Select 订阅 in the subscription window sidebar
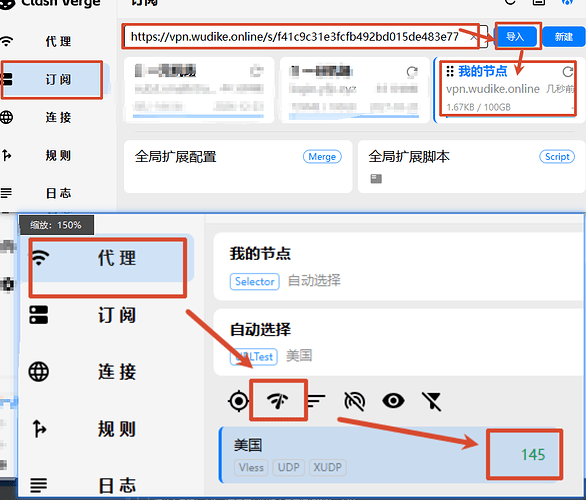Viewport: 586px width, 500px height. [x=58, y=80]
